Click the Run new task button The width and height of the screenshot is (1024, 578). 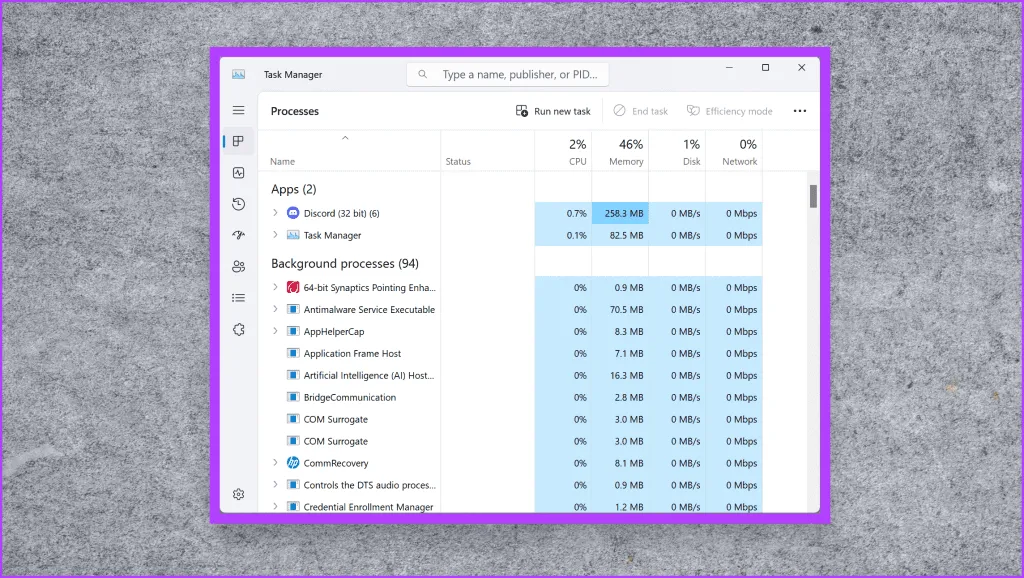[x=553, y=111]
